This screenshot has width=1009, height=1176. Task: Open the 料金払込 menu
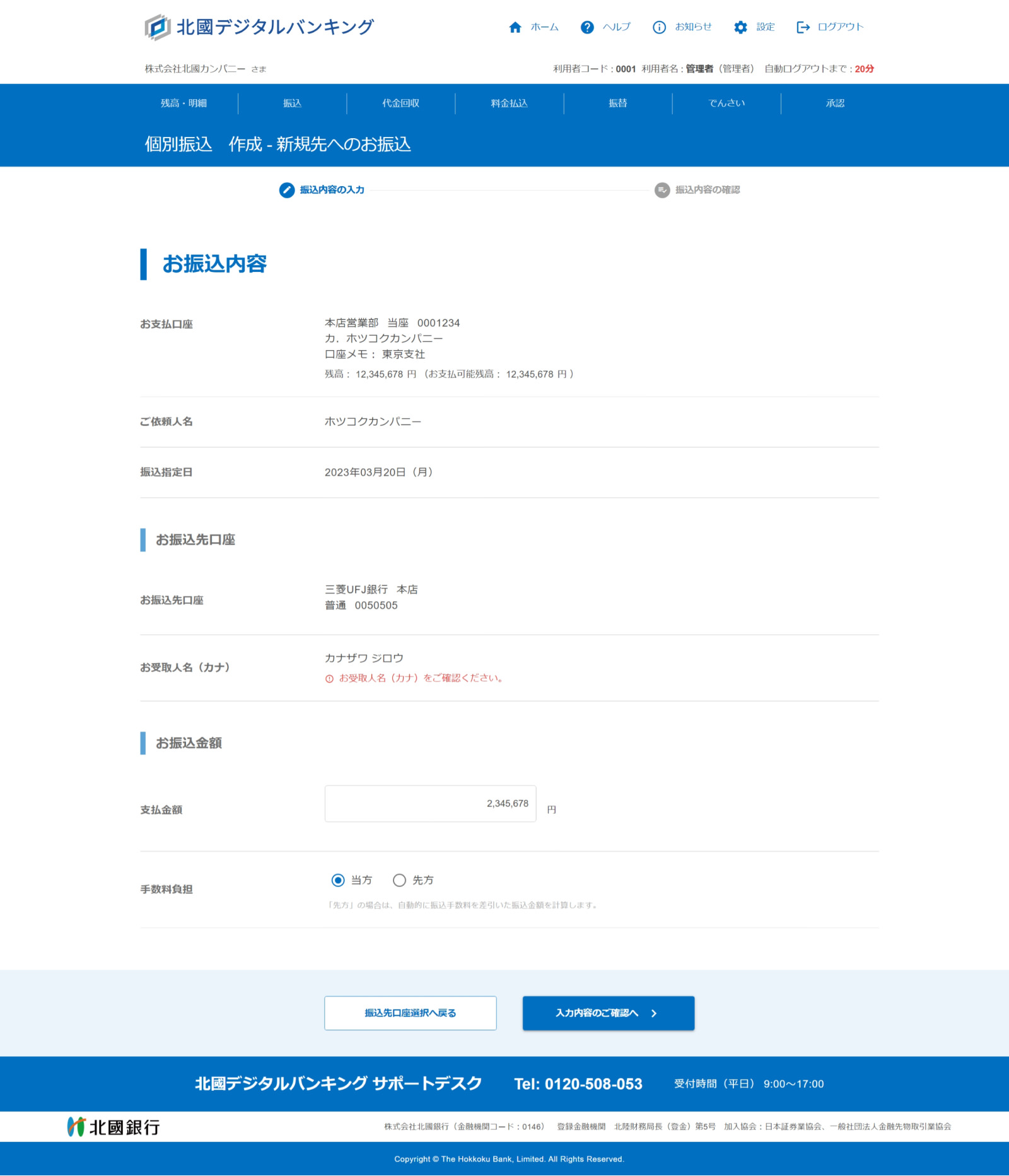509,103
